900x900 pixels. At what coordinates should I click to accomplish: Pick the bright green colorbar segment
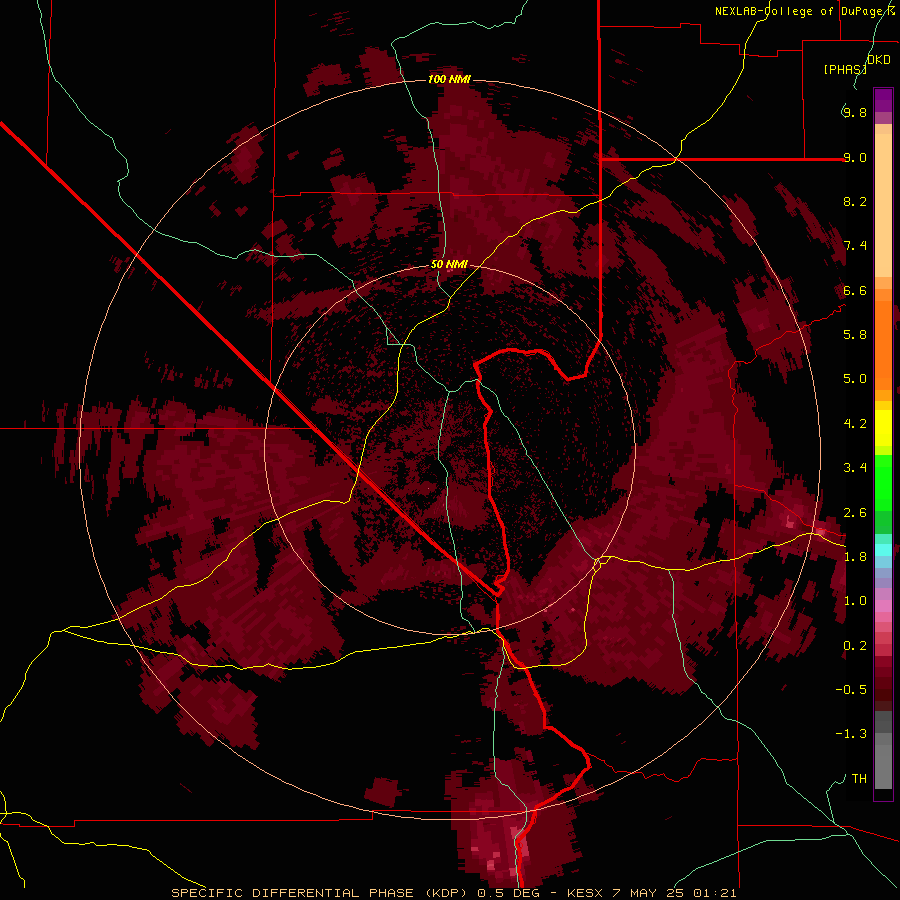coord(883,482)
